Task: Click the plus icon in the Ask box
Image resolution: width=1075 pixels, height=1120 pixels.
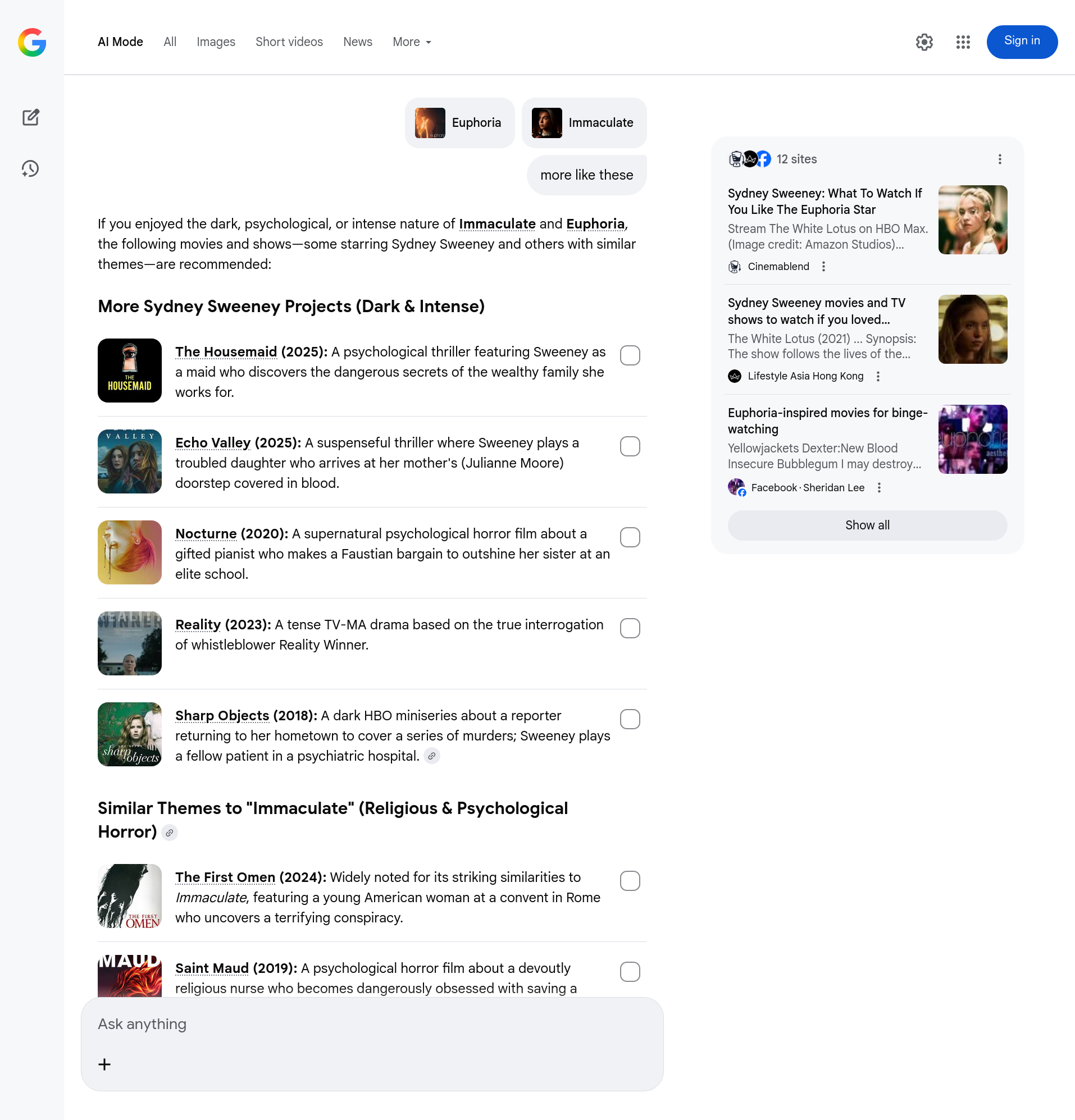Action: pyautogui.click(x=104, y=1064)
